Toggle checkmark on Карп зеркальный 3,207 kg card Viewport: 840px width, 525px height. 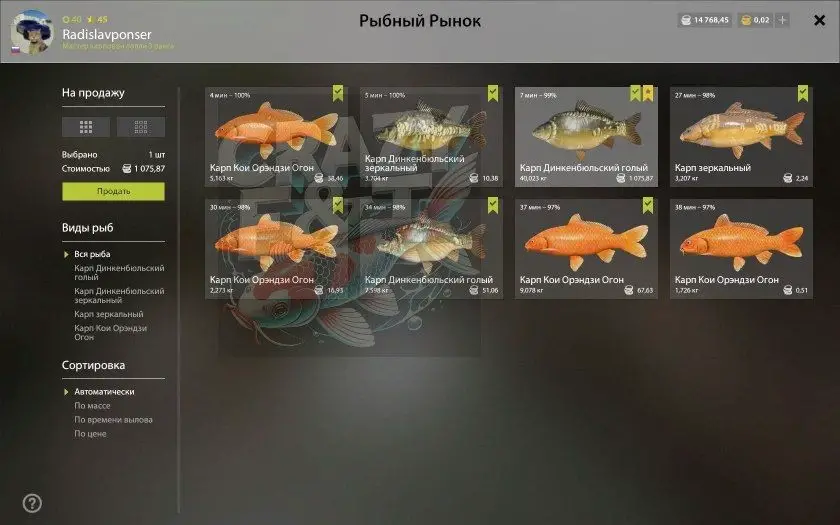tap(802, 93)
